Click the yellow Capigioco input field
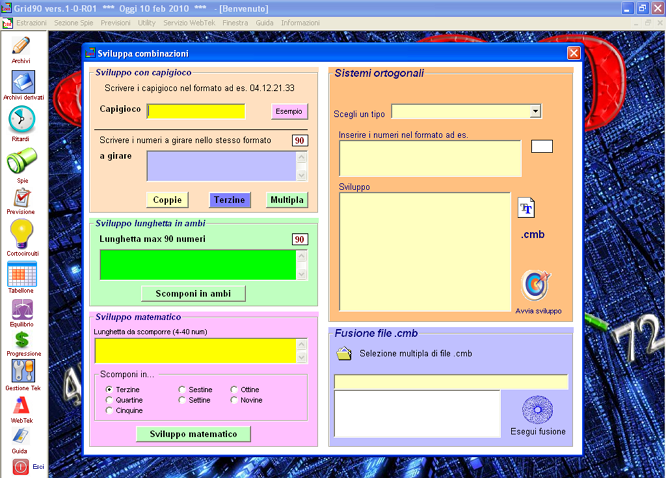This screenshot has width=666, height=478. 196,111
